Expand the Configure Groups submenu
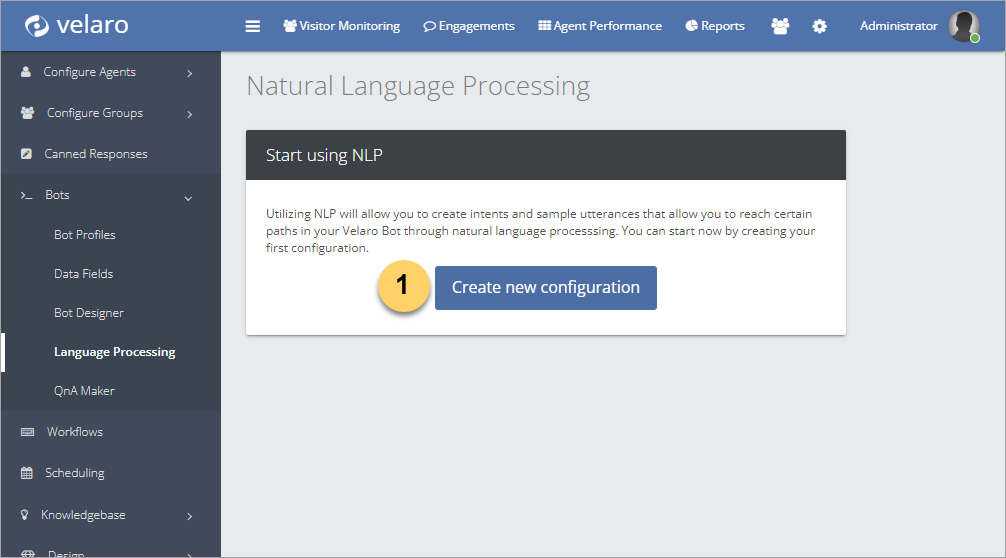 click(x=189, y=114)
